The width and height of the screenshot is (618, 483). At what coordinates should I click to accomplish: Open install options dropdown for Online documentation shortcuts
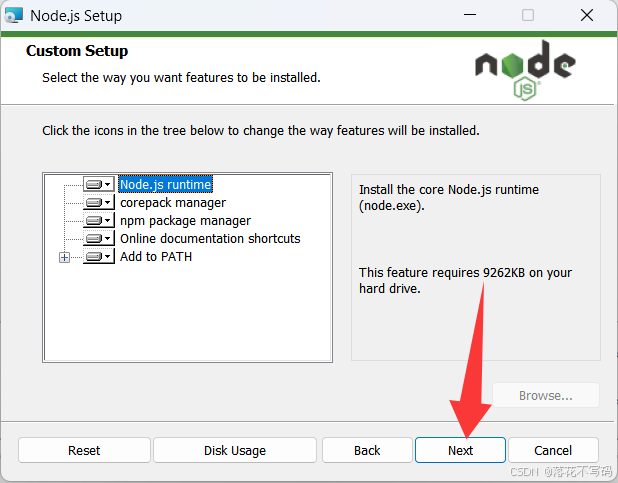pyautogui.click(x=99, y=239)
